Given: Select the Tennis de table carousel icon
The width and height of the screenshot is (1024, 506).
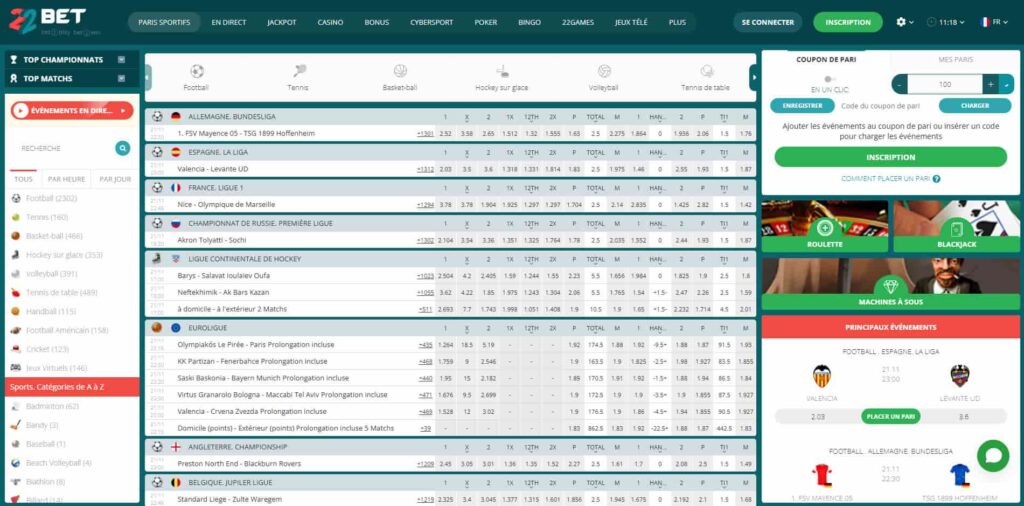Looking at the screenshot, I should coord(706,71).
